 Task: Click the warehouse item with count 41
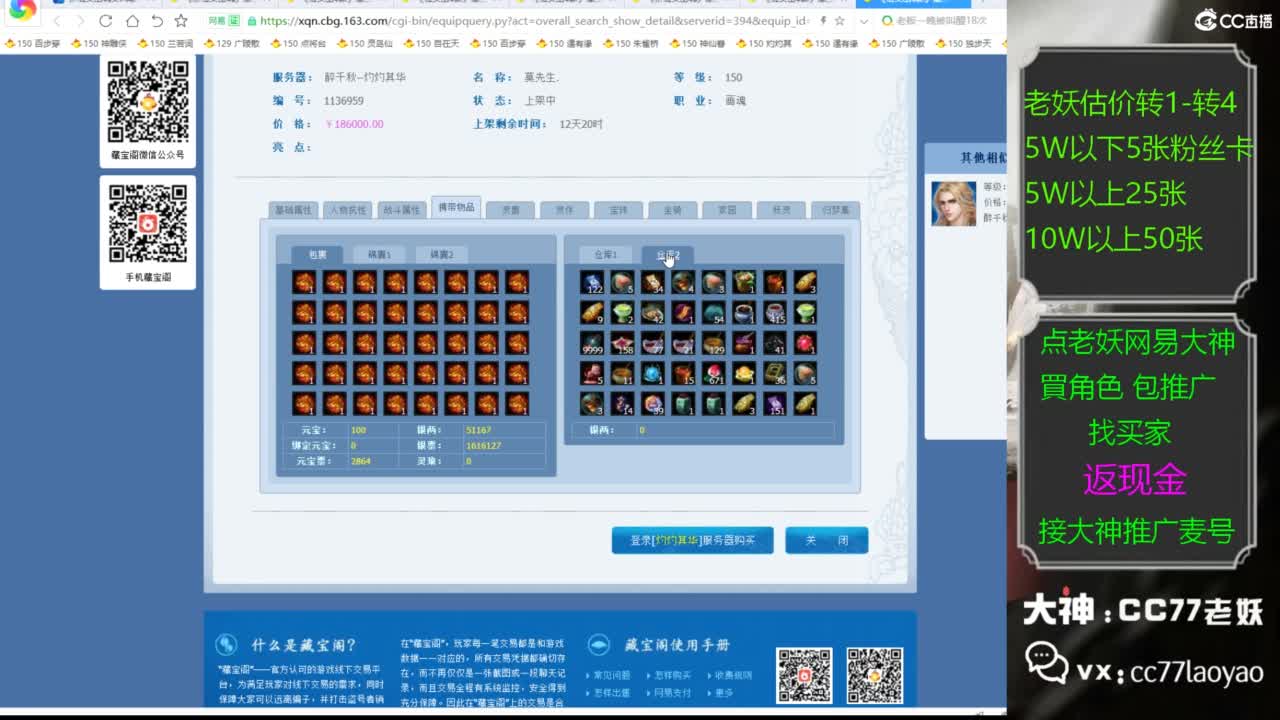tap(774, 343)
